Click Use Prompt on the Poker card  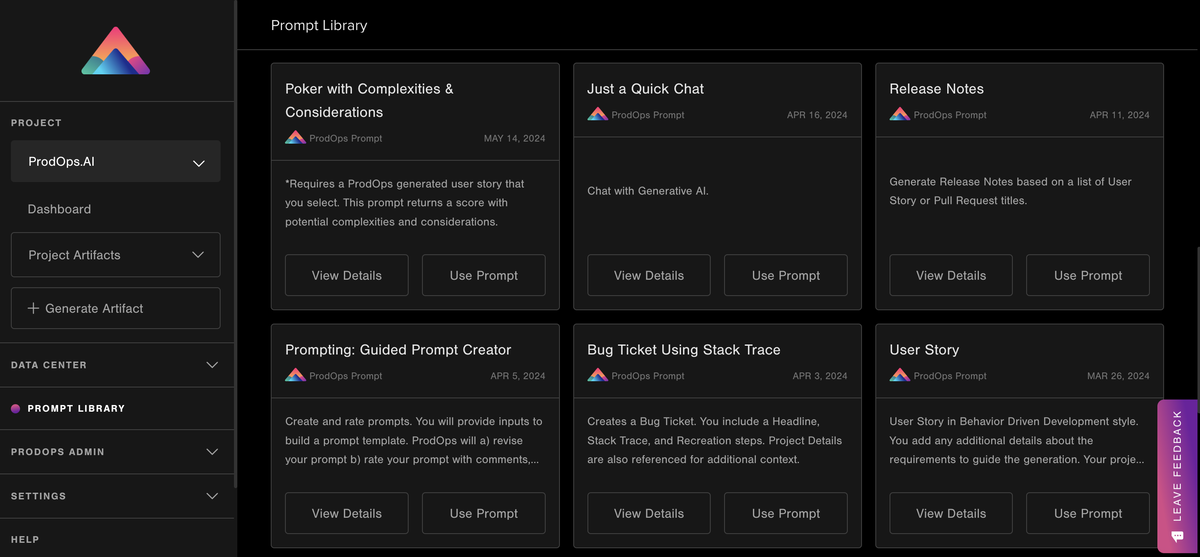pyautogui.click(x=484, y=275)
